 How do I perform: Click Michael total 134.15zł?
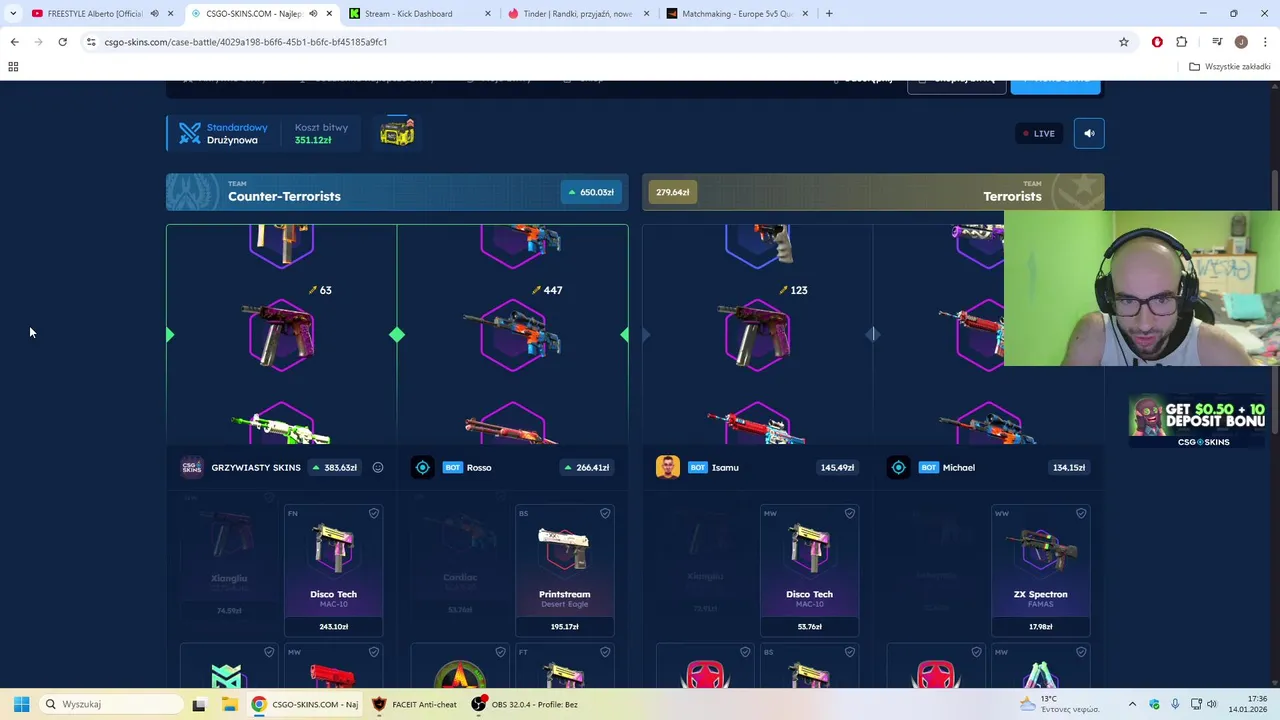pyautogui.click(x=1068, y=467)
